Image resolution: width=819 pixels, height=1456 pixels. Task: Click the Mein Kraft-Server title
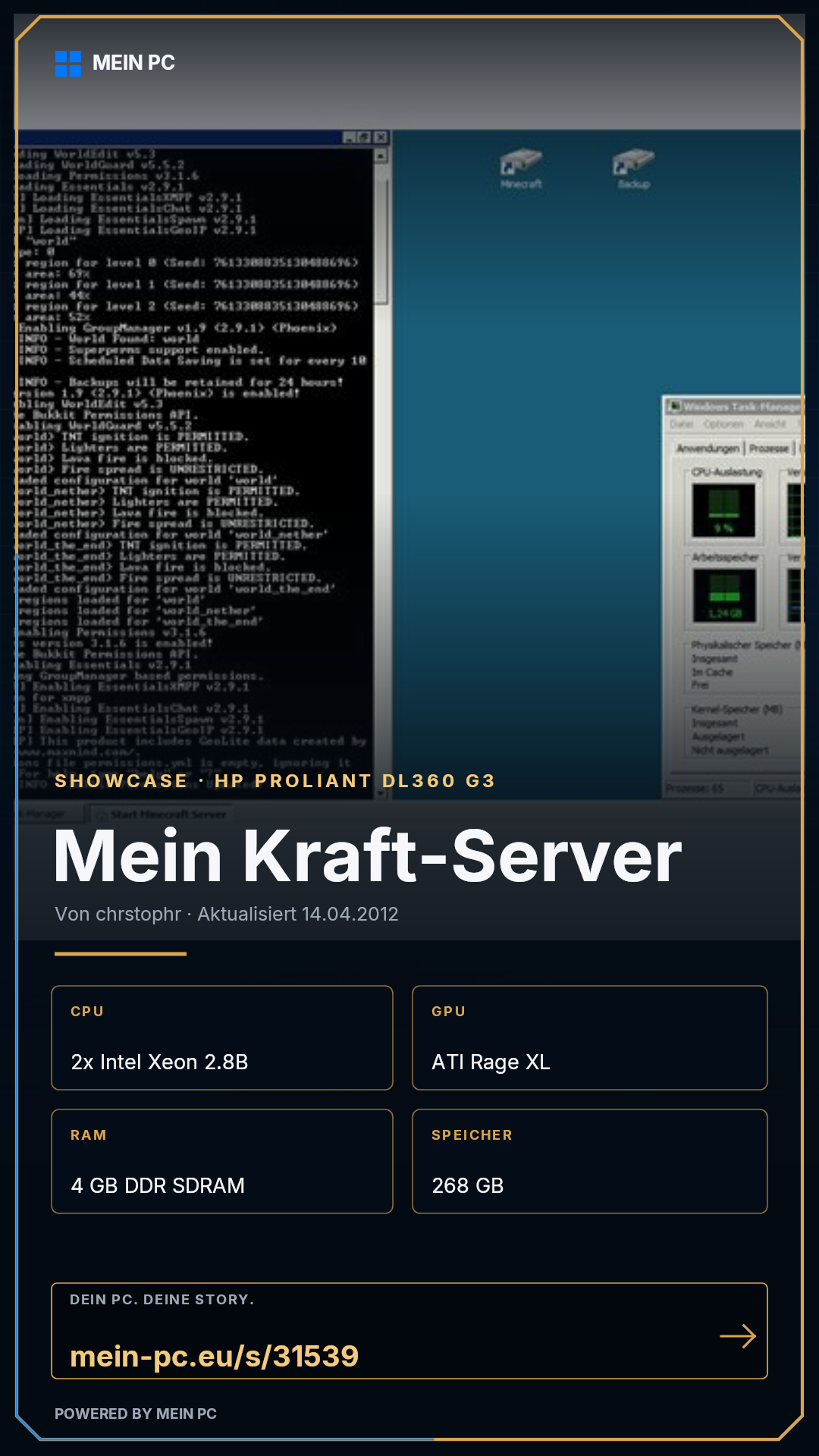[368, 856]
